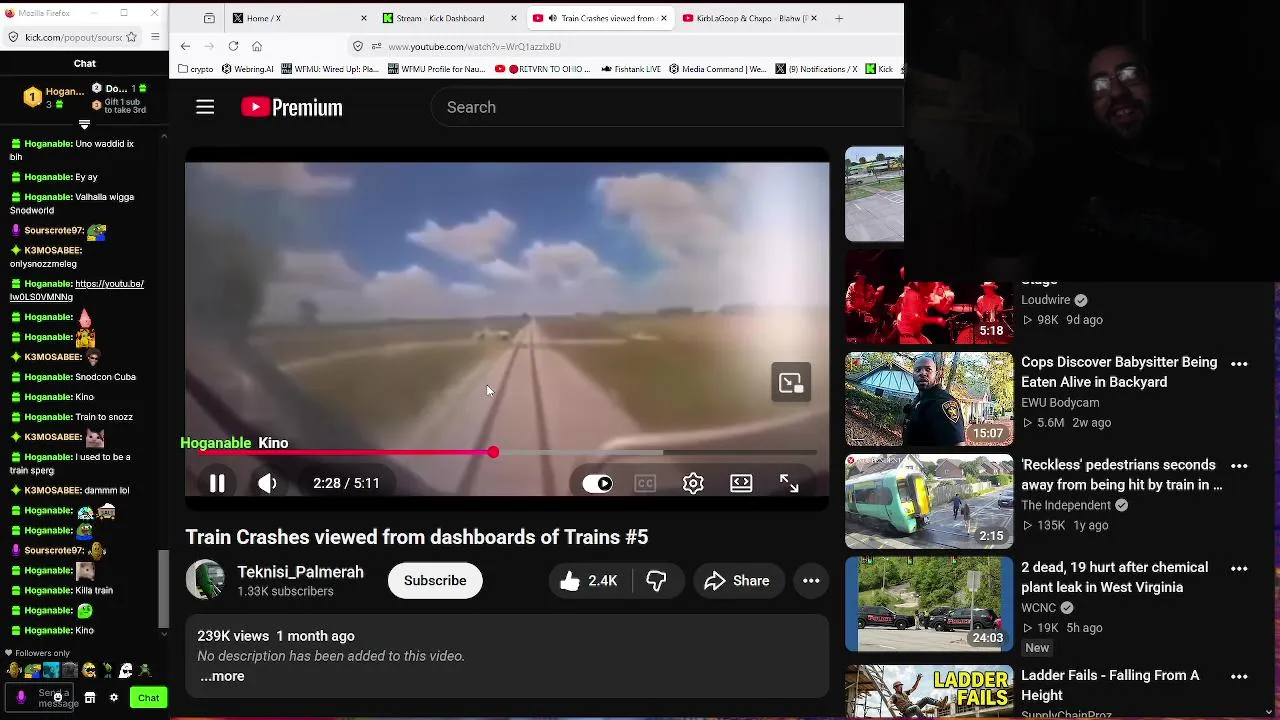Open Media Command bookmark

(717, 69)
